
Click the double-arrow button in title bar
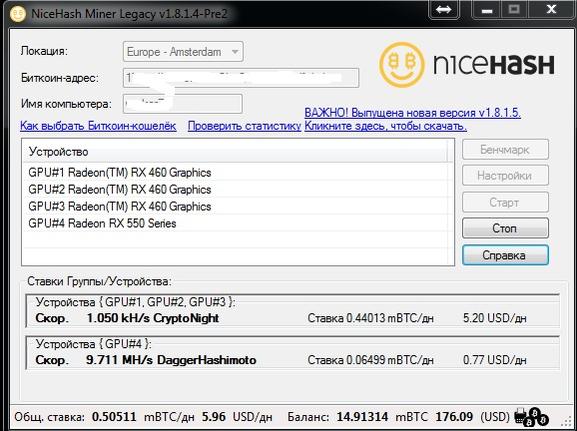click(443, 10)
